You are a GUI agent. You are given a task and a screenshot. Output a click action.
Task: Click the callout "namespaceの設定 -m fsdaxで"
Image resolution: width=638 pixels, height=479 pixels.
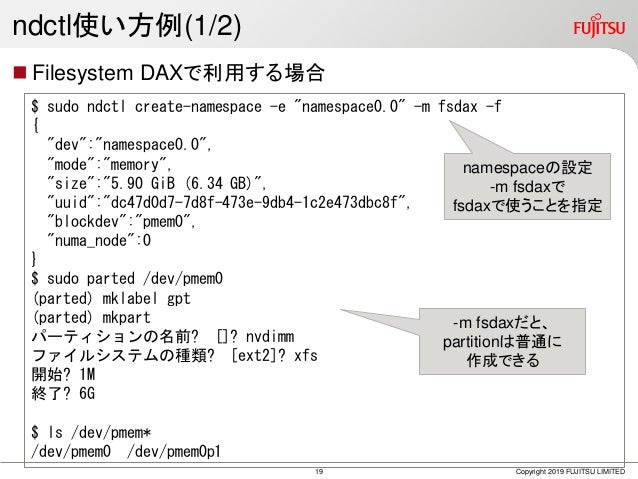pos(527,186)
